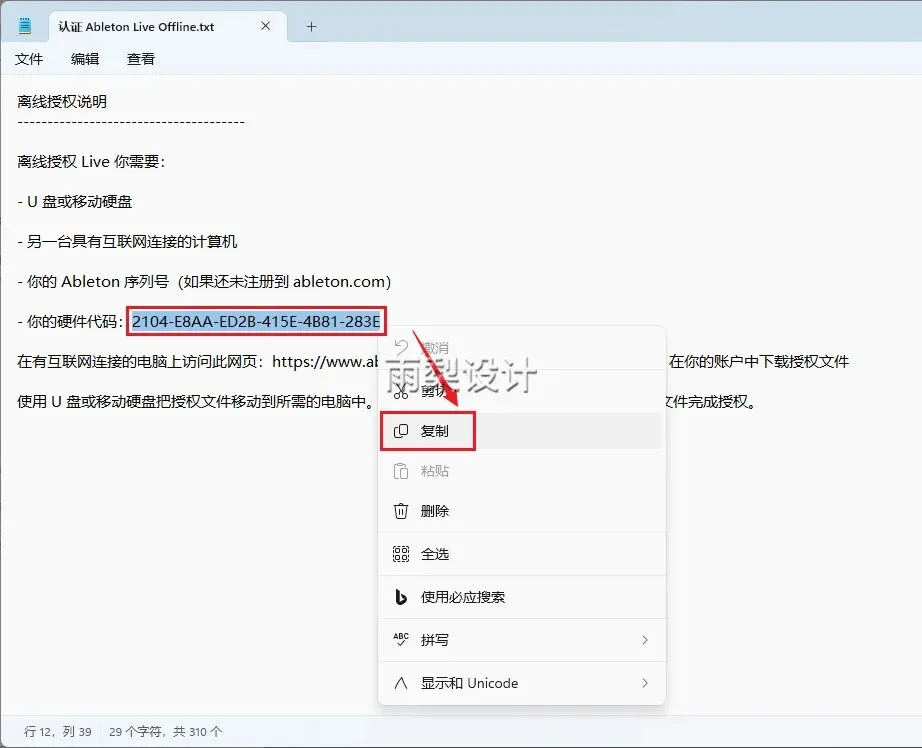Click the line containing ableton.com
The height and width of the screenshot is (748, 922).
click(x=204, y=282)
